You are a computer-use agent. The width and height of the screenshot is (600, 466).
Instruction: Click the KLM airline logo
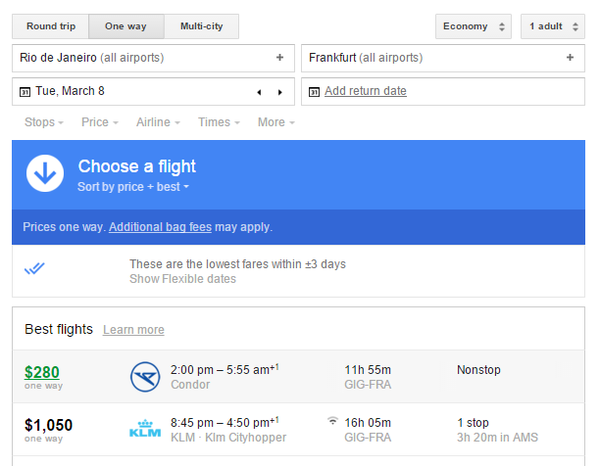[145, 430]
